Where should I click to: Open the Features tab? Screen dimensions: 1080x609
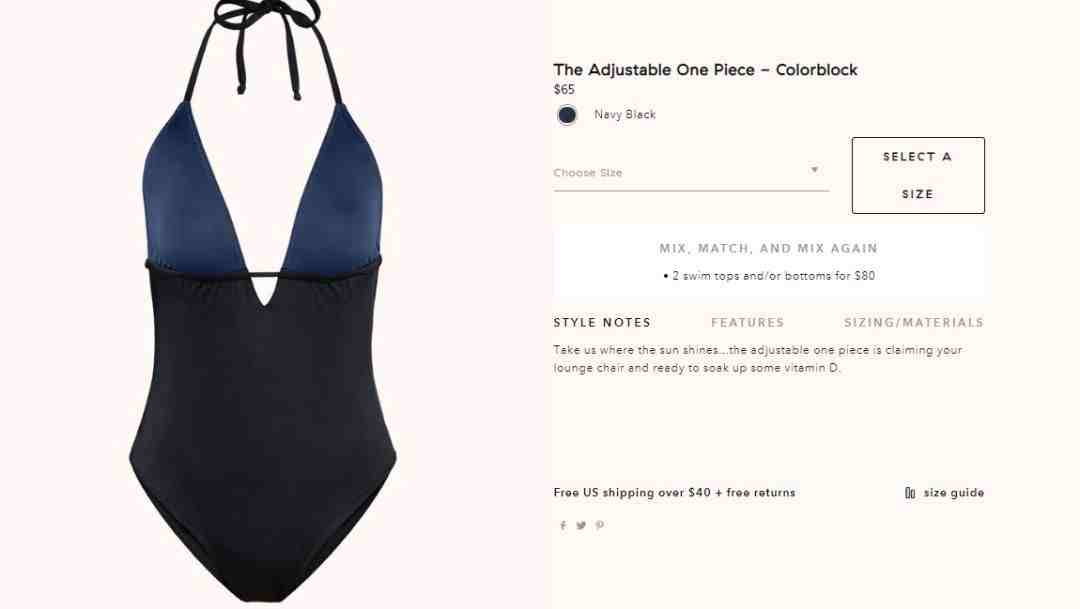pyautogui.click(x=747, y=322)
